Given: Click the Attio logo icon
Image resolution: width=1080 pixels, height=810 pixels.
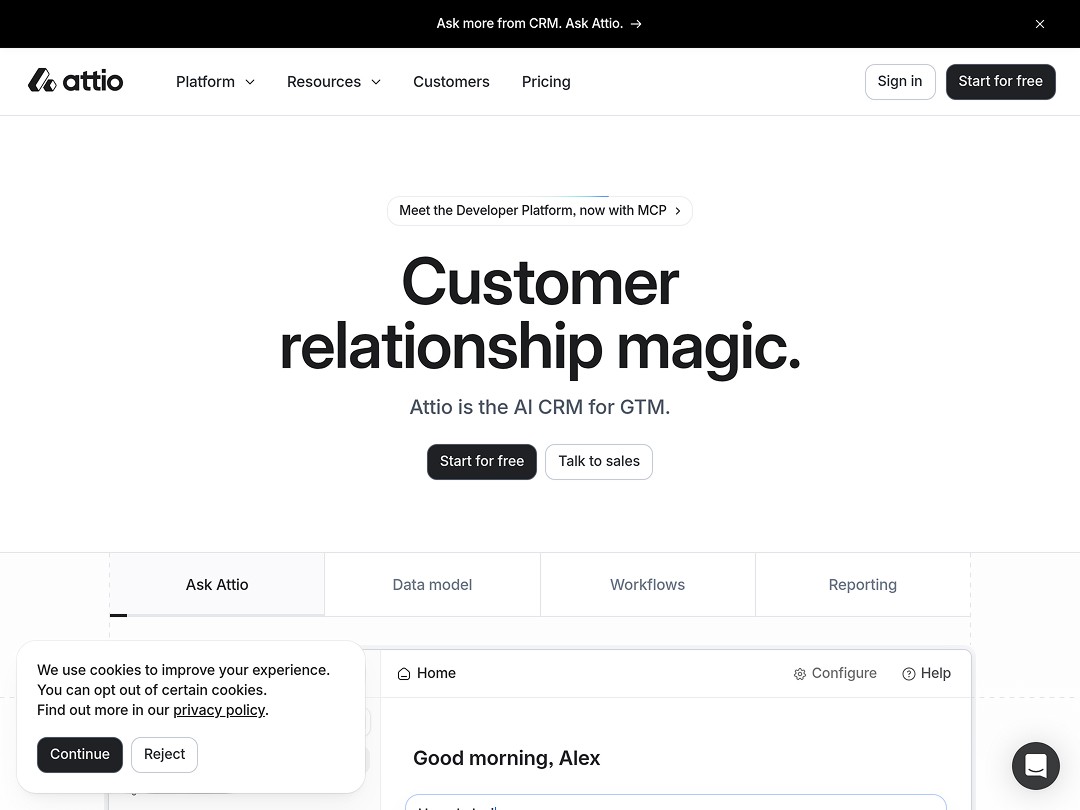Looking at the screenshot, I should 41,80.
